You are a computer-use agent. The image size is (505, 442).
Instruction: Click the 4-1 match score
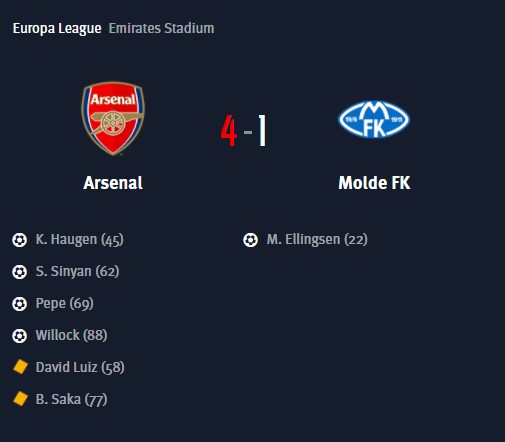click(244, 131)
